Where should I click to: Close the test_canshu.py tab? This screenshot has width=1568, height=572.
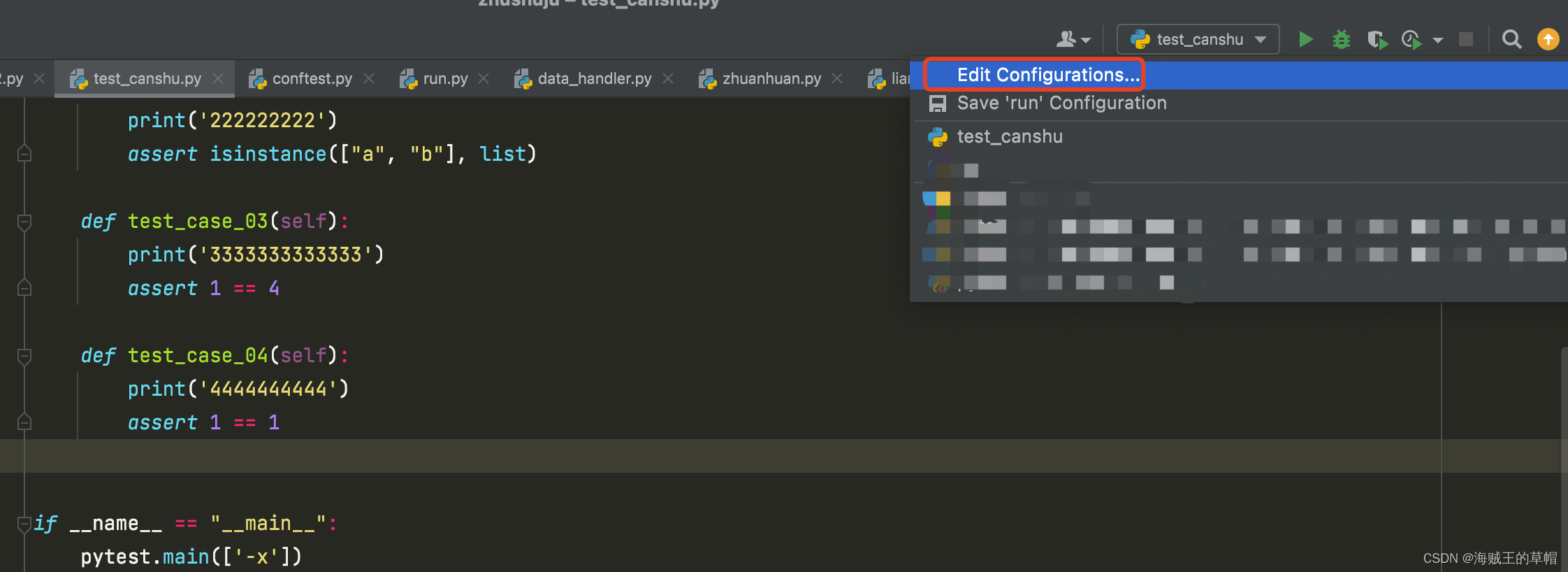point(218,78)
